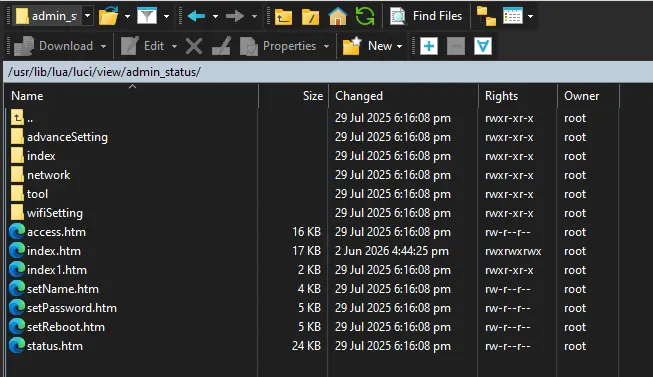
Task: Click the 16 KB size of access.htm
Action: coord(306,232)
